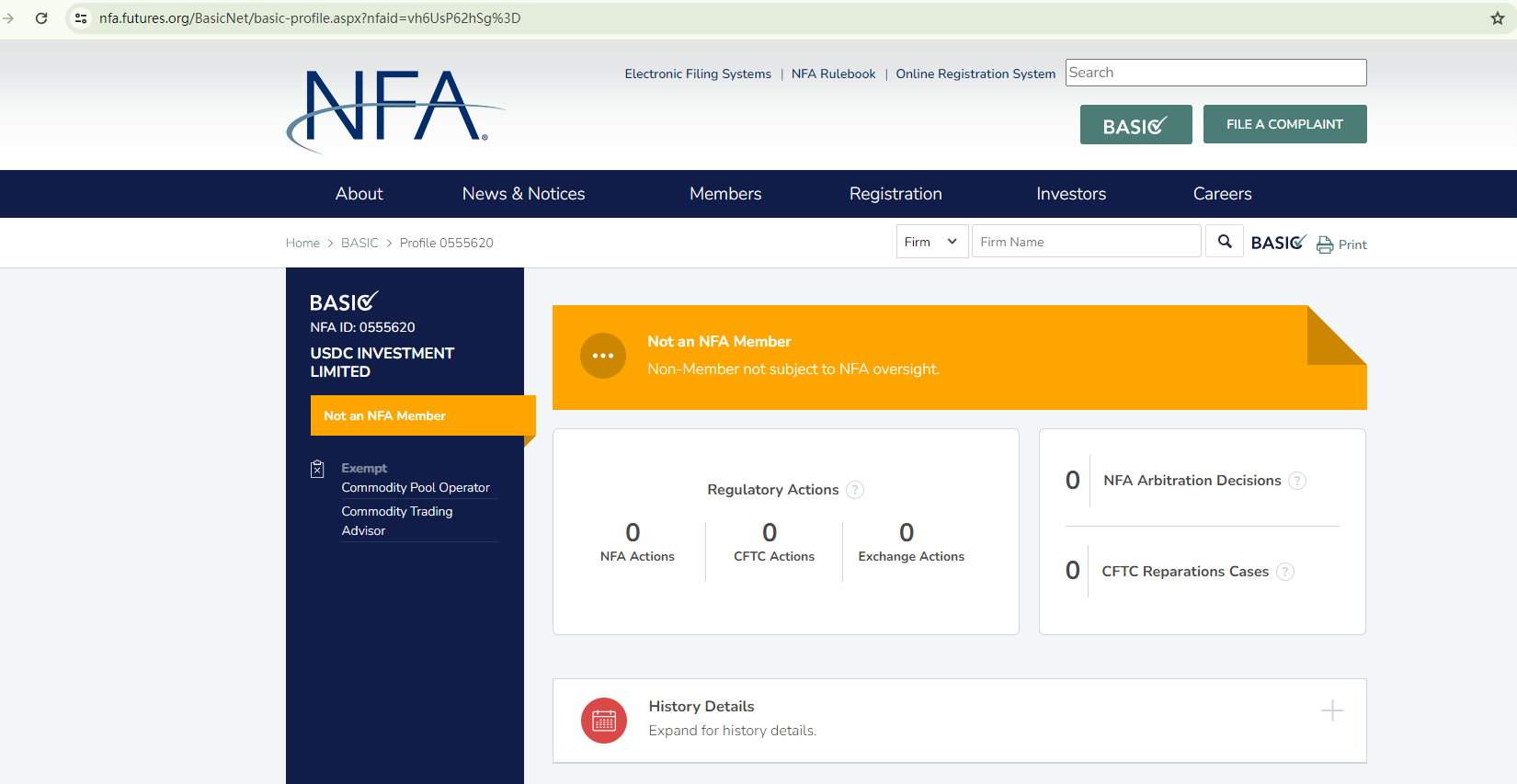Click File a Complaint button
1517x784 pixels.
(1285, 124)
